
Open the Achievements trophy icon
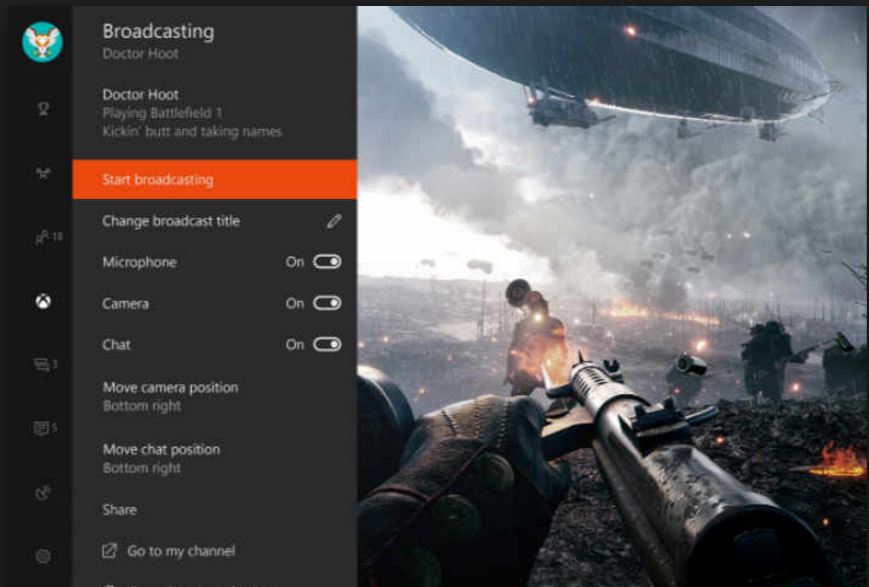tap(43, 108)
